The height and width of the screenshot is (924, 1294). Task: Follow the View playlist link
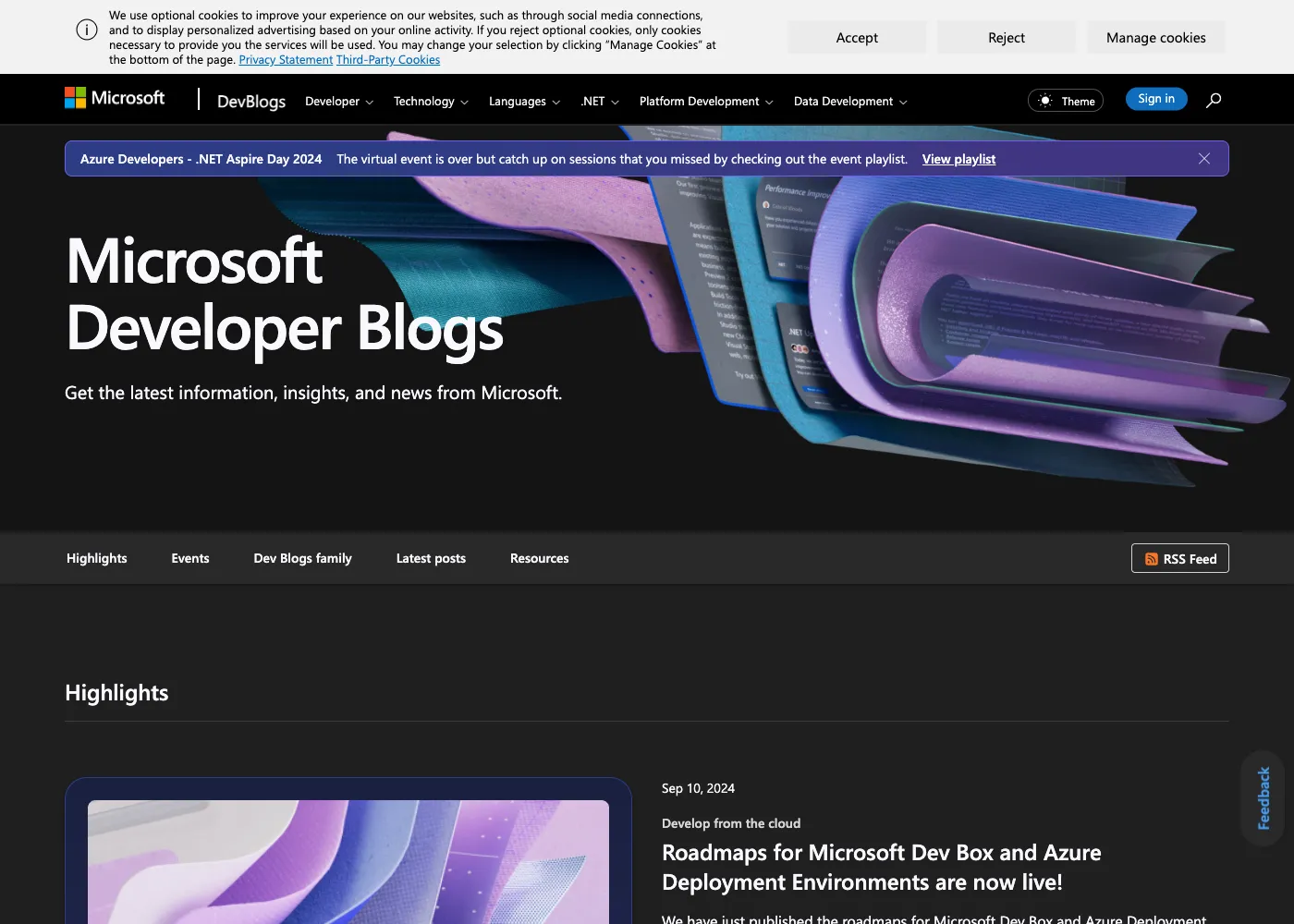958,159
